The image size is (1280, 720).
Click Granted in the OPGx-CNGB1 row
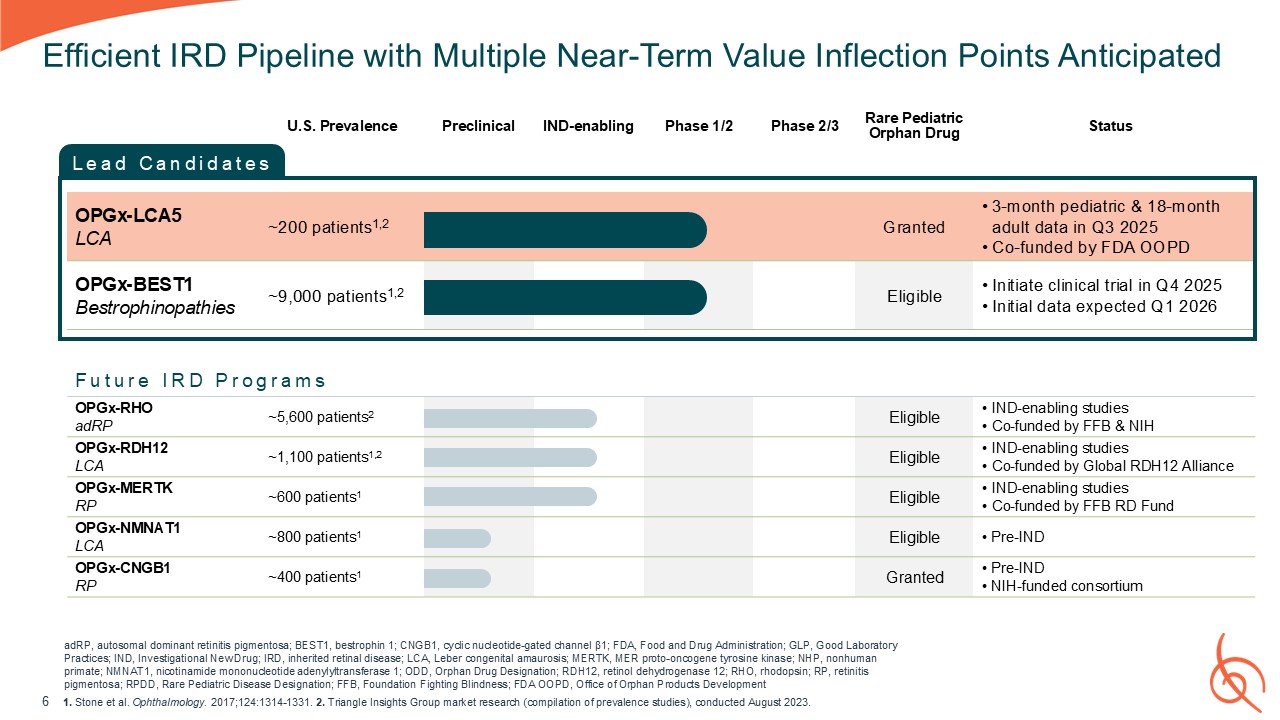[x=914, y=577]
